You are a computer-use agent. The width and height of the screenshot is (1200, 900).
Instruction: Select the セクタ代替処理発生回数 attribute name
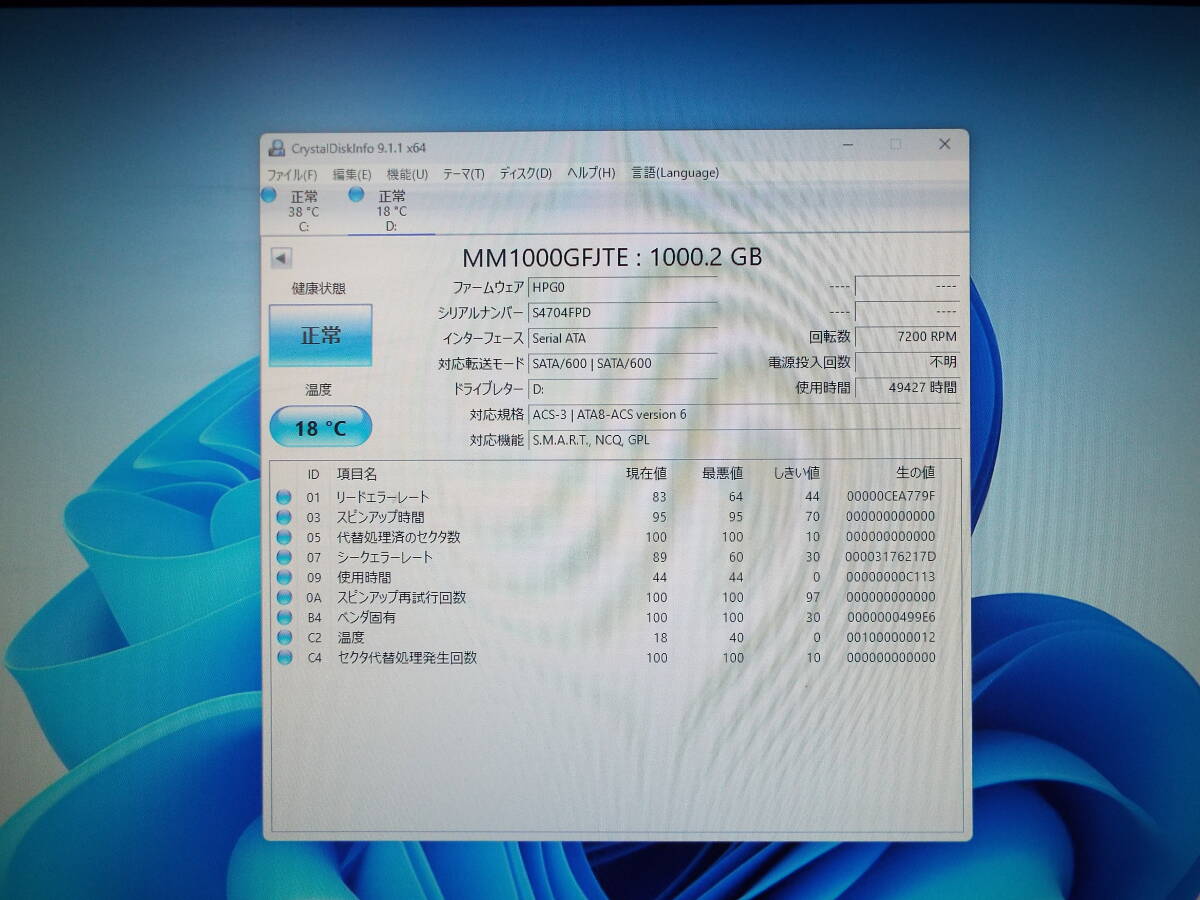coord(406,657)
